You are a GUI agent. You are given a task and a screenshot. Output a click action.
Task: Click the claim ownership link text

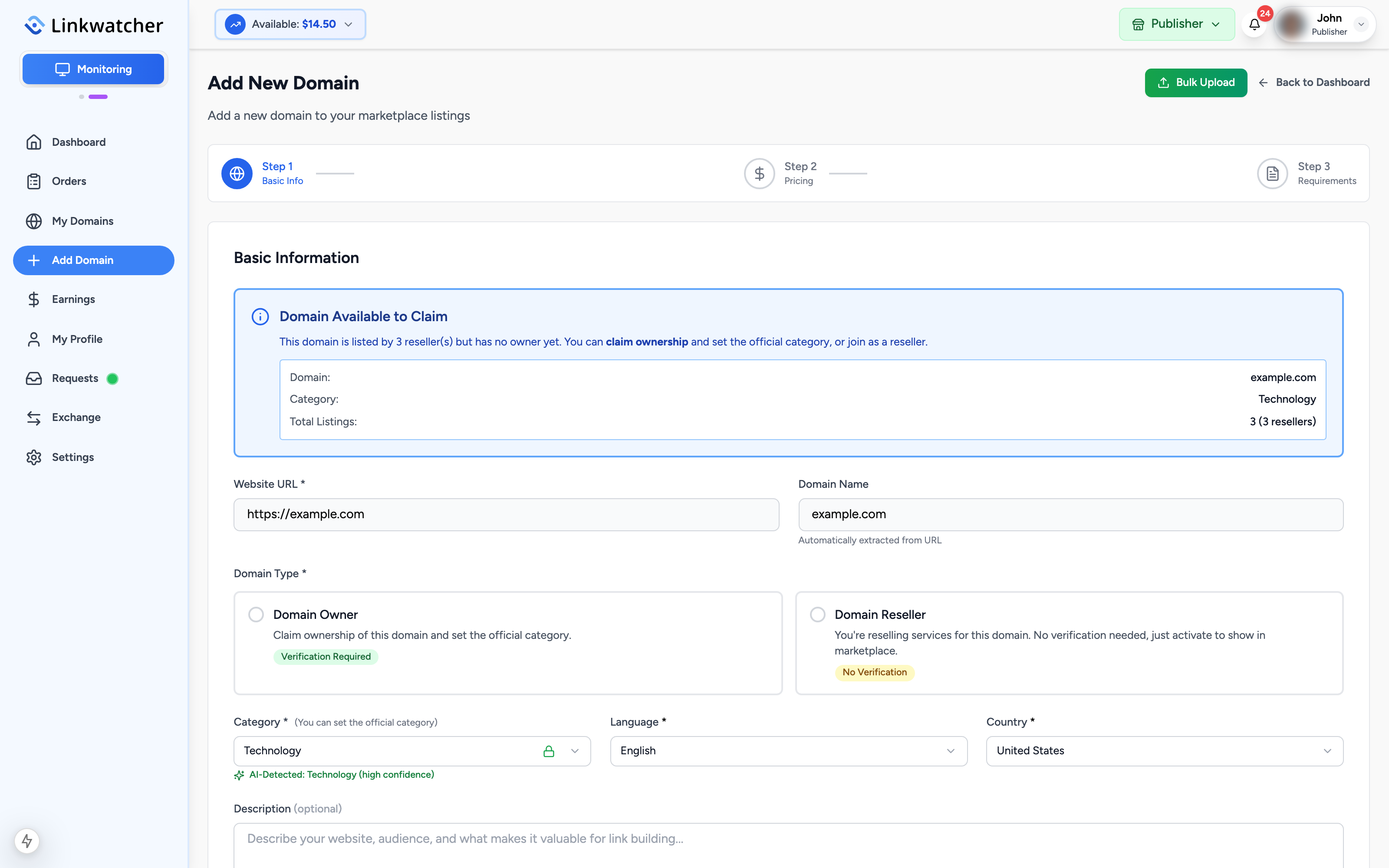647,342
